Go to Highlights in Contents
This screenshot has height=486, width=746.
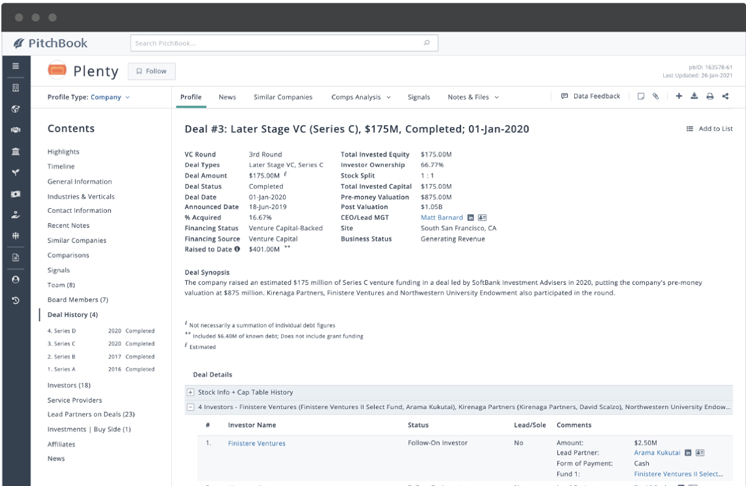coord(63,152)
